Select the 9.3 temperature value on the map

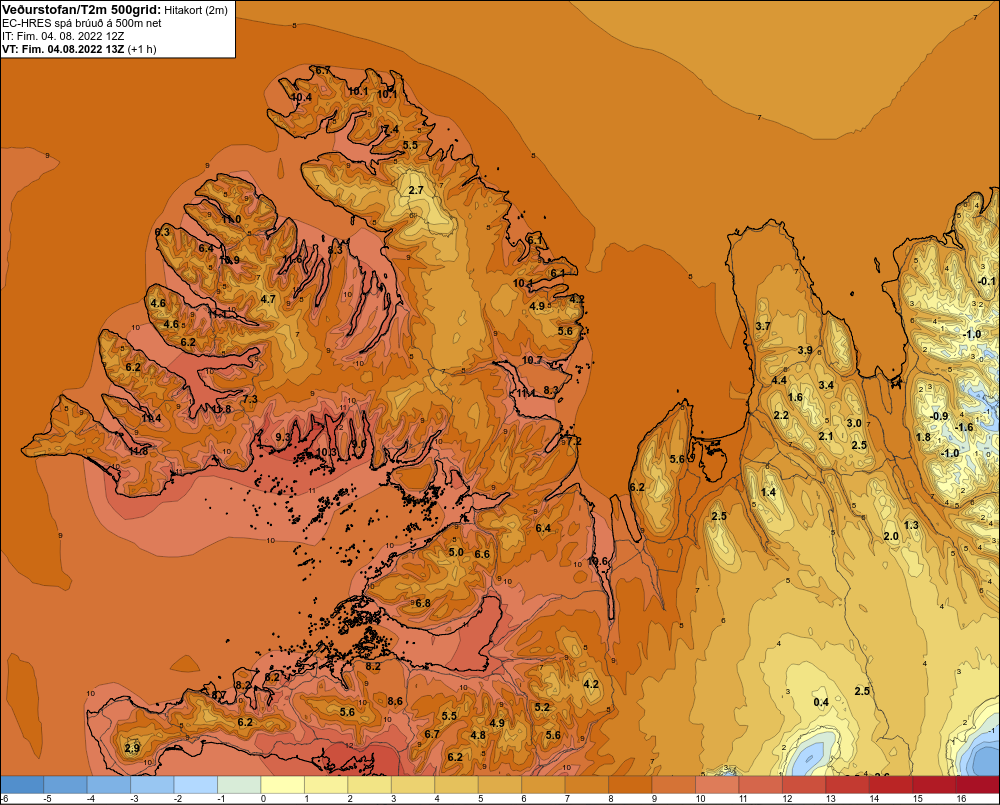(x=283, y=437)
